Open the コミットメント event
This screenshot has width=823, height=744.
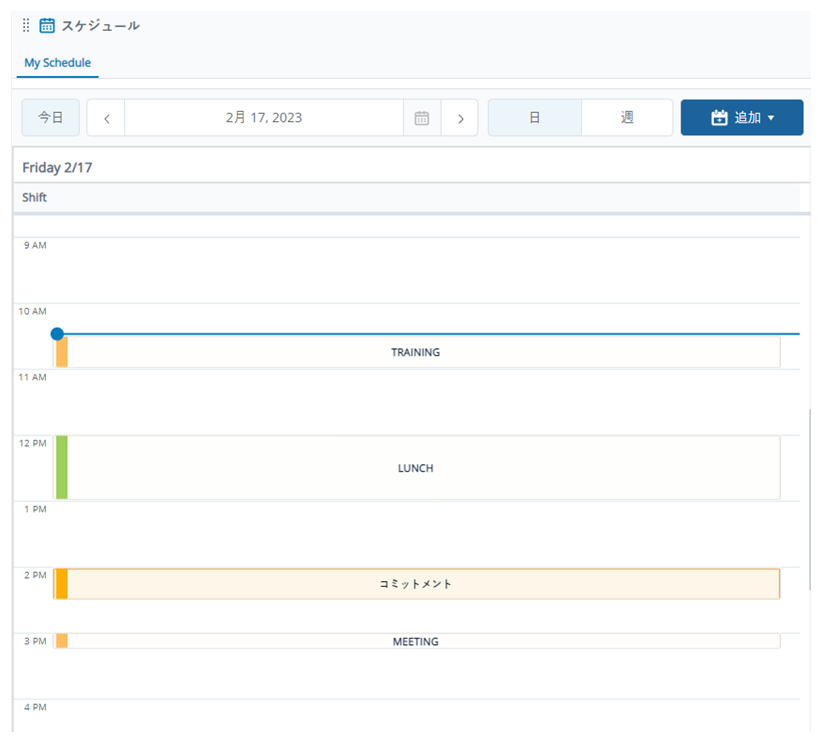pyautogui.click(x=417, y=583)
